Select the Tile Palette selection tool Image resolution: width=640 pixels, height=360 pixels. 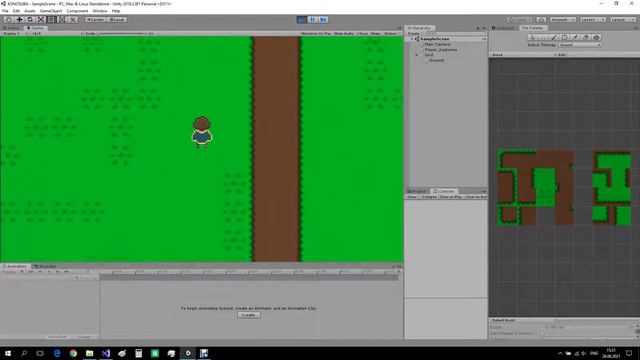pyautogui.click(x=532, y=38)
